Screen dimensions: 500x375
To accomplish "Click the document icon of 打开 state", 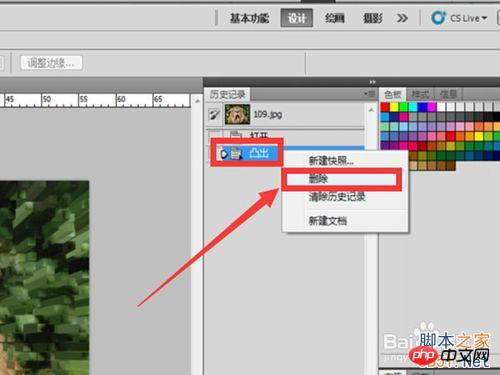I will point(236,135).
